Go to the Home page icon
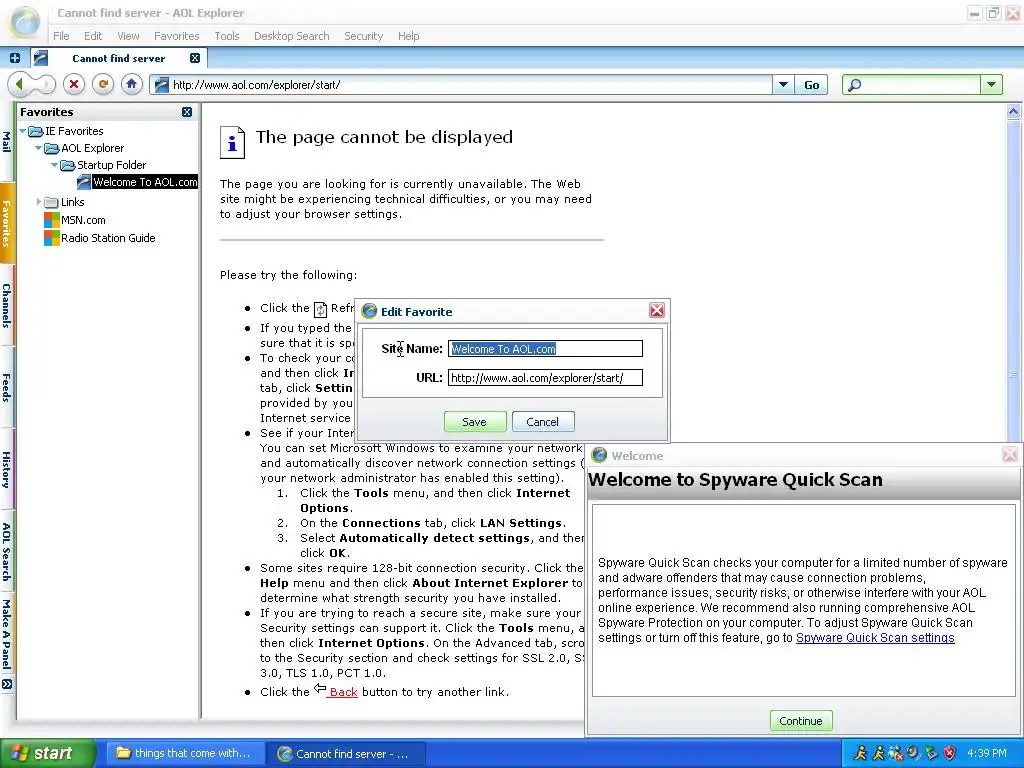The image size is (1024, 768). [131, 84]
